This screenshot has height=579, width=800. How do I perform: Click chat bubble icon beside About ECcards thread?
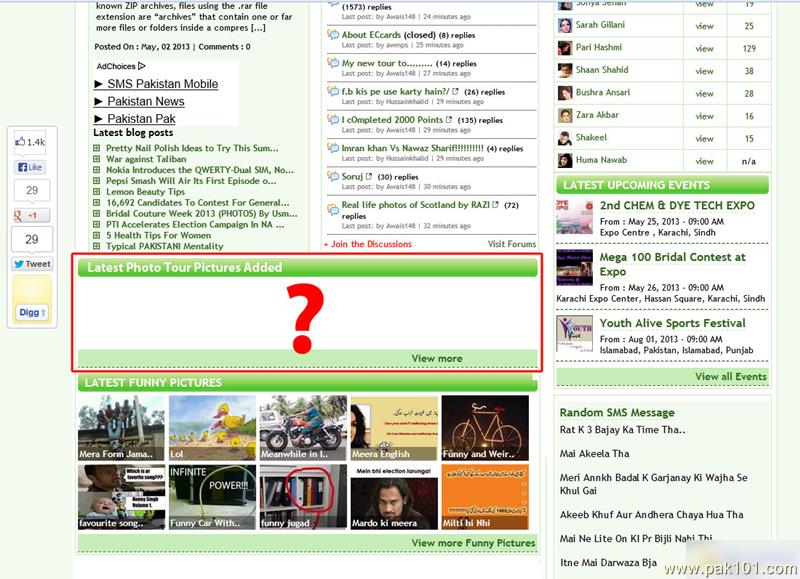point(333,35)
